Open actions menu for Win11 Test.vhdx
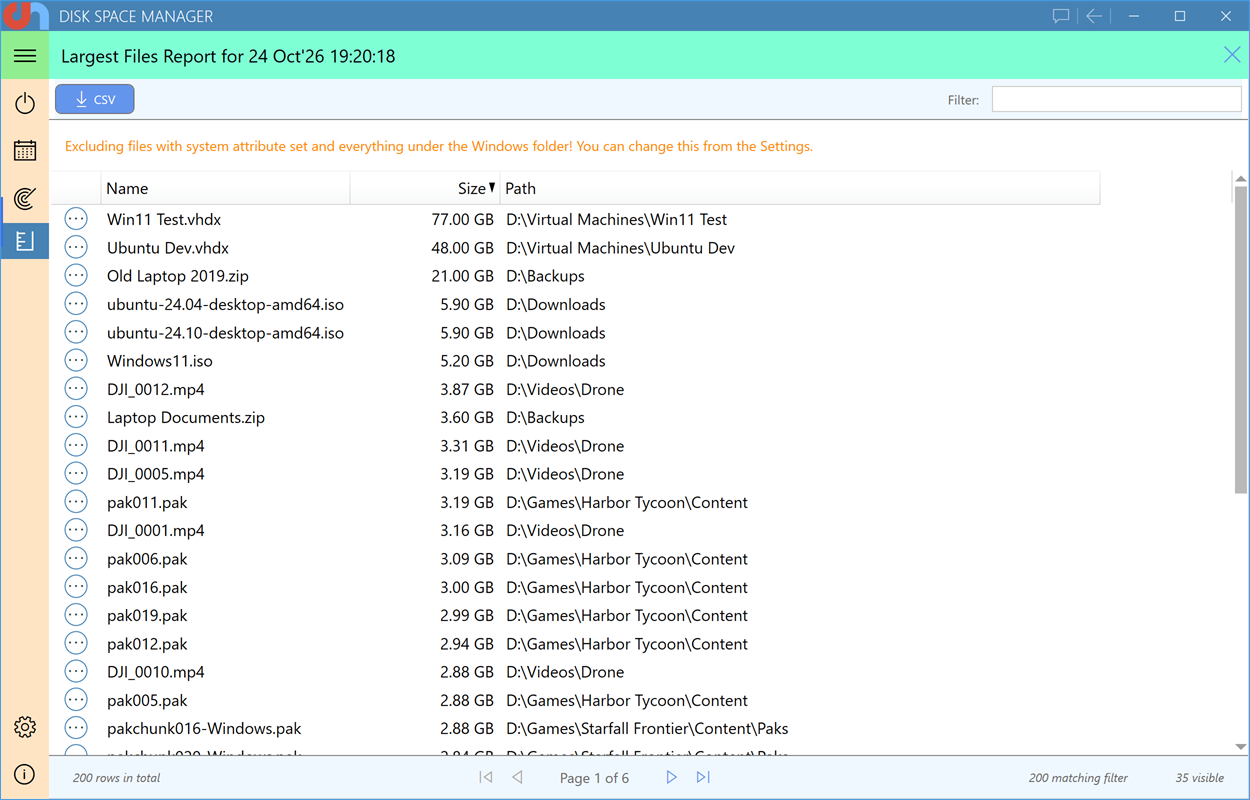 coord(76,219)
